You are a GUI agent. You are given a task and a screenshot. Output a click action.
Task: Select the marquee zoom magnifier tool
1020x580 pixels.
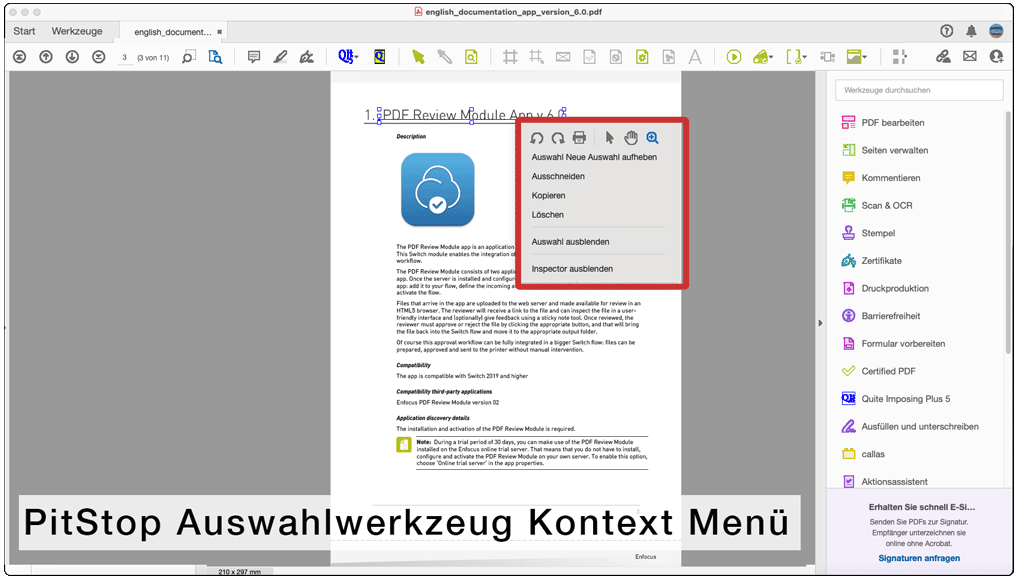tap(189, 57)
